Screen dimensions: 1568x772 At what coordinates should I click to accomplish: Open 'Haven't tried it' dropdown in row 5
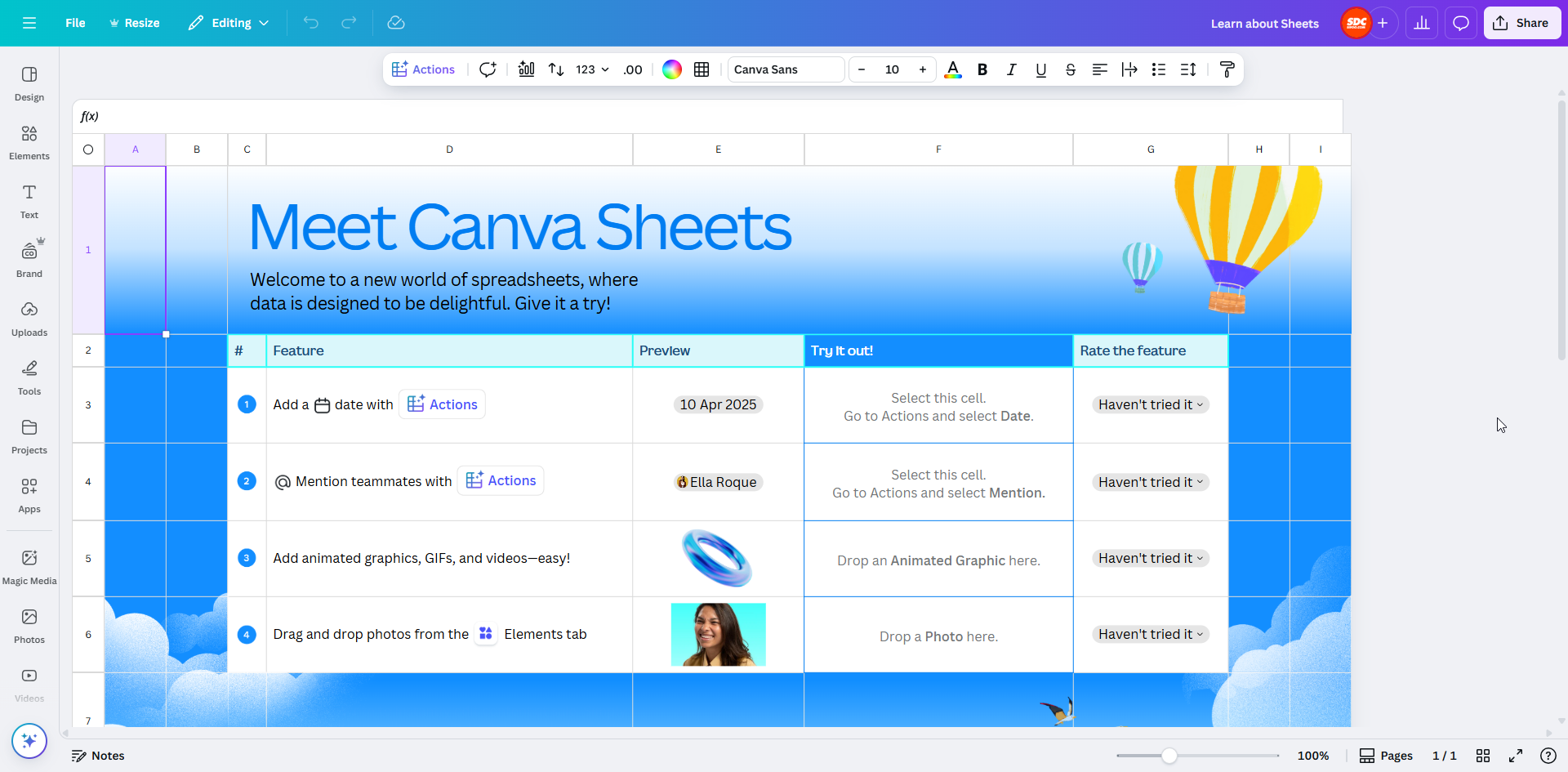point(1151,558)
